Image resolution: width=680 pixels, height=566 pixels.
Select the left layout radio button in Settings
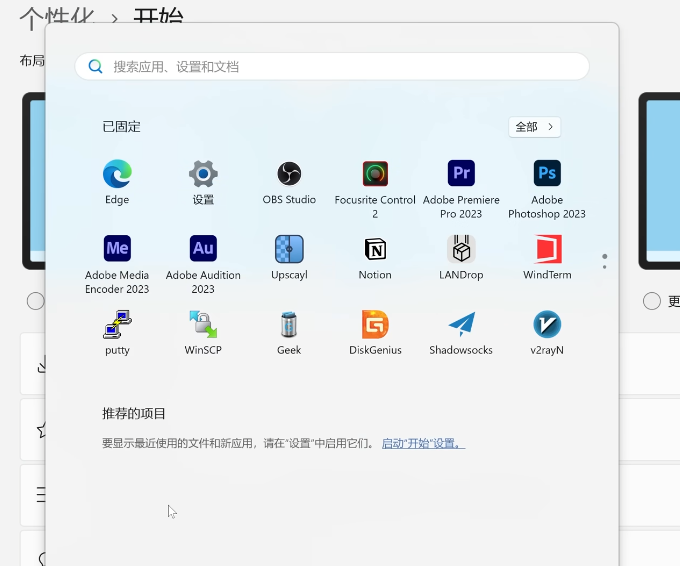(36, 301)
